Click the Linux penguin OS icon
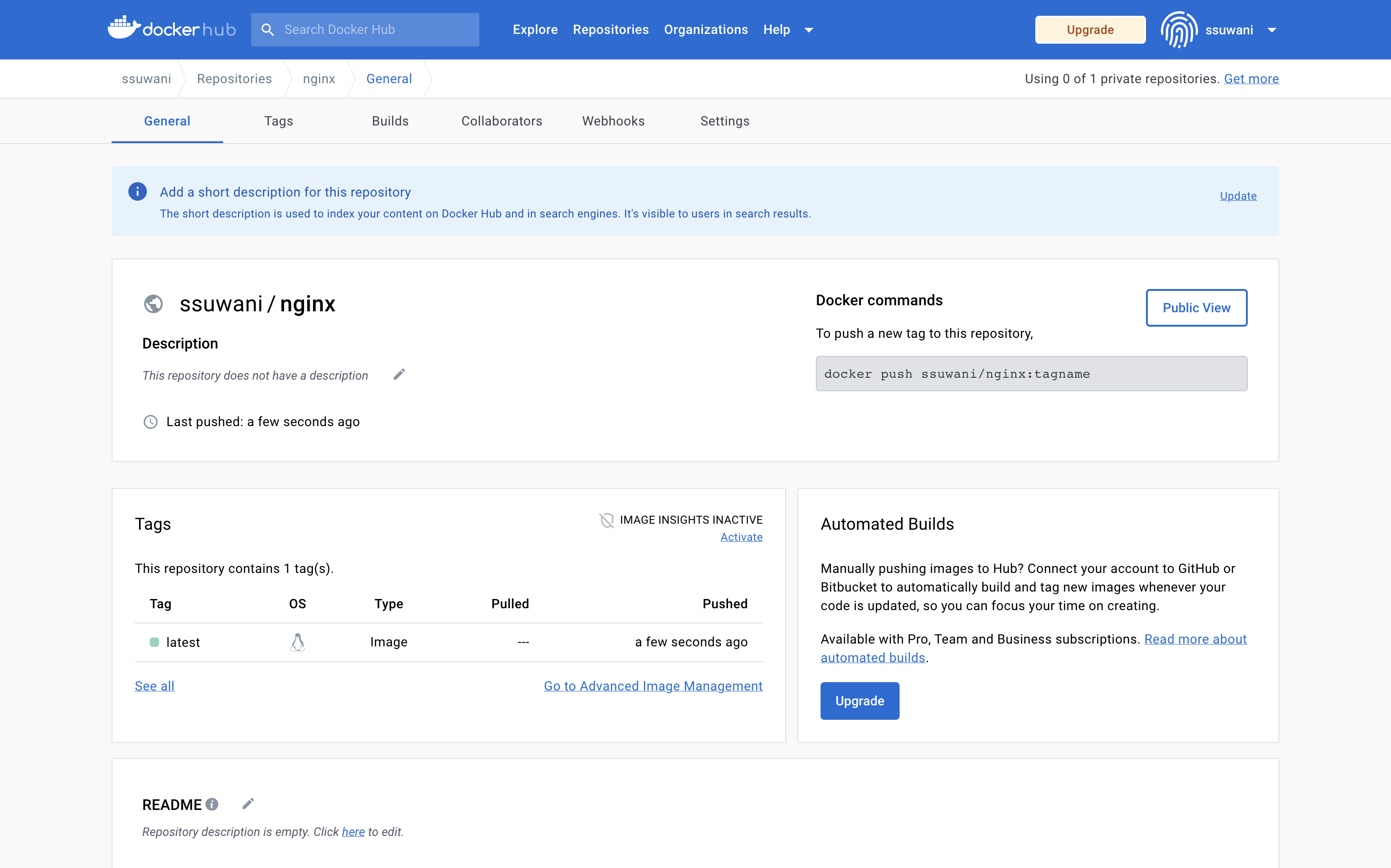 point(298,642)
